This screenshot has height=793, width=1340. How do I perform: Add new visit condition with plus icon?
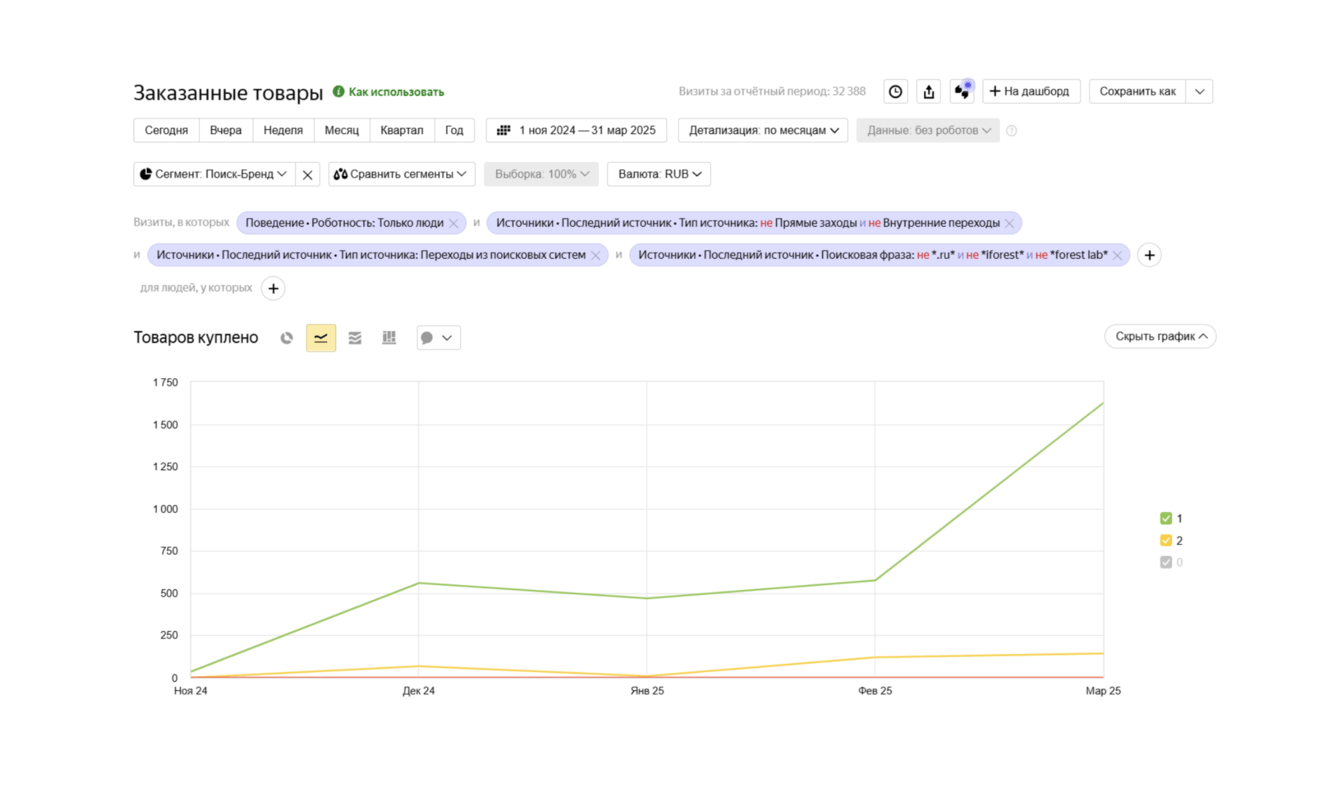click(1149, 256)
